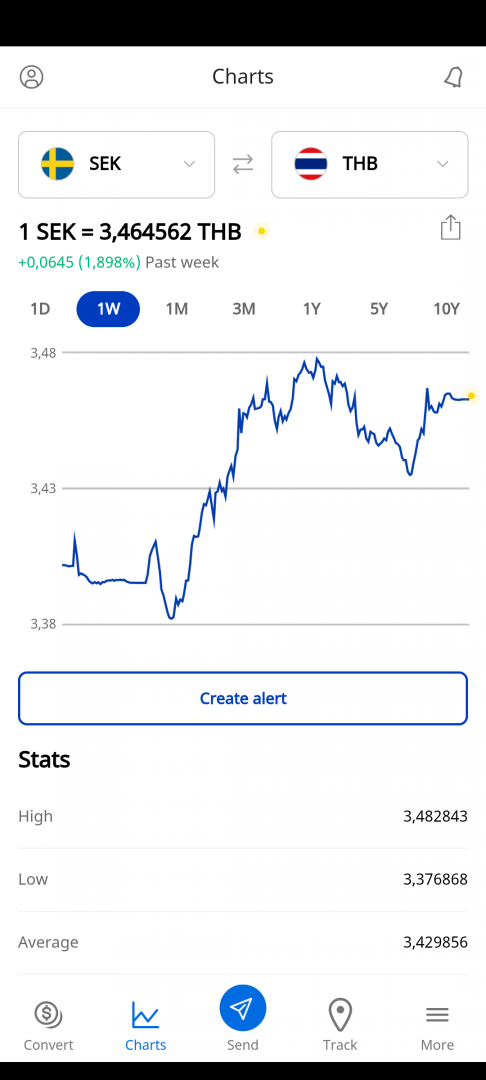
Task: Tap the notification bell icon
Action: pos(453,77)
